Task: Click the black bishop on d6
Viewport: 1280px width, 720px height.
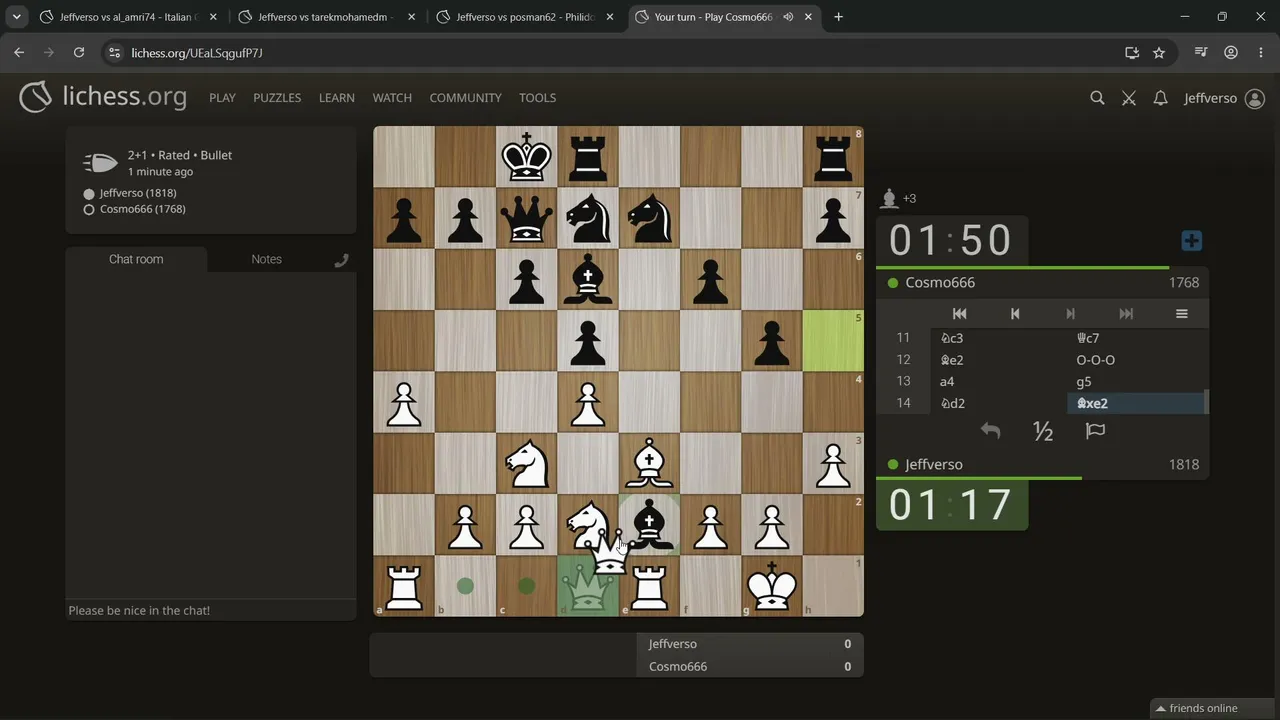Action: (x=588, y=279)
